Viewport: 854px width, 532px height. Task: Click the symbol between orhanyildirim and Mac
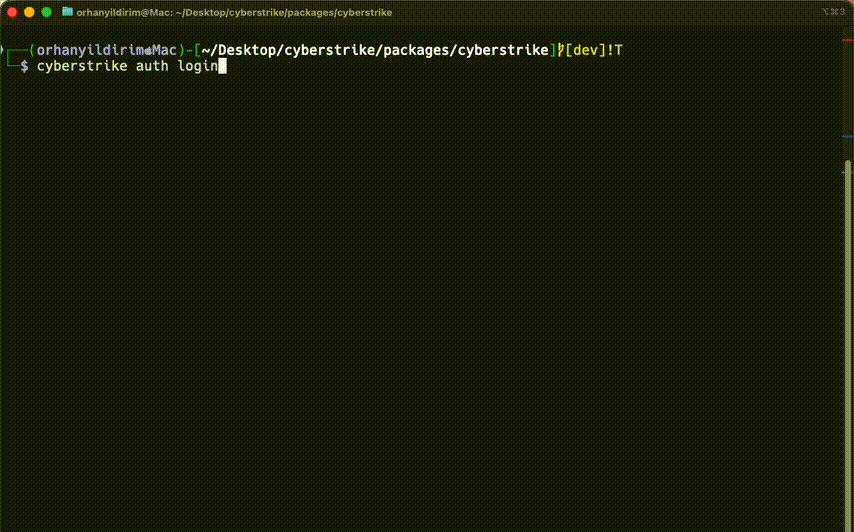[147, 50]
